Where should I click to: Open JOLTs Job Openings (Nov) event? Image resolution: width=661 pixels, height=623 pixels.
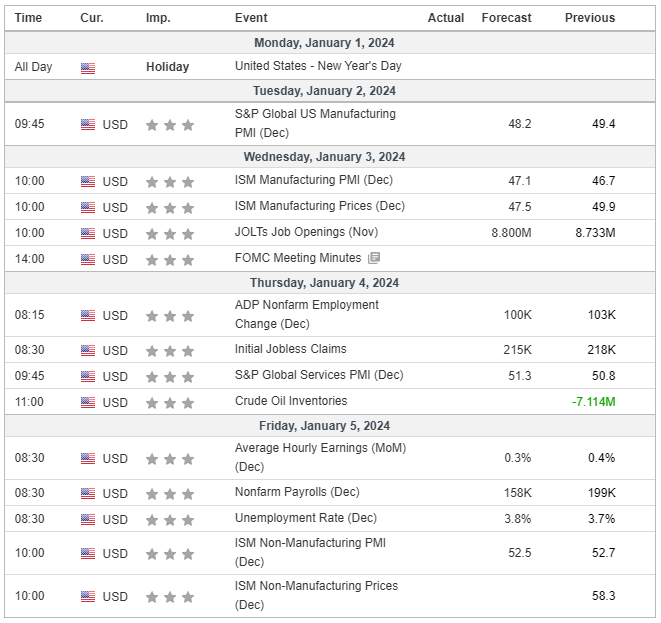(306, 232)
